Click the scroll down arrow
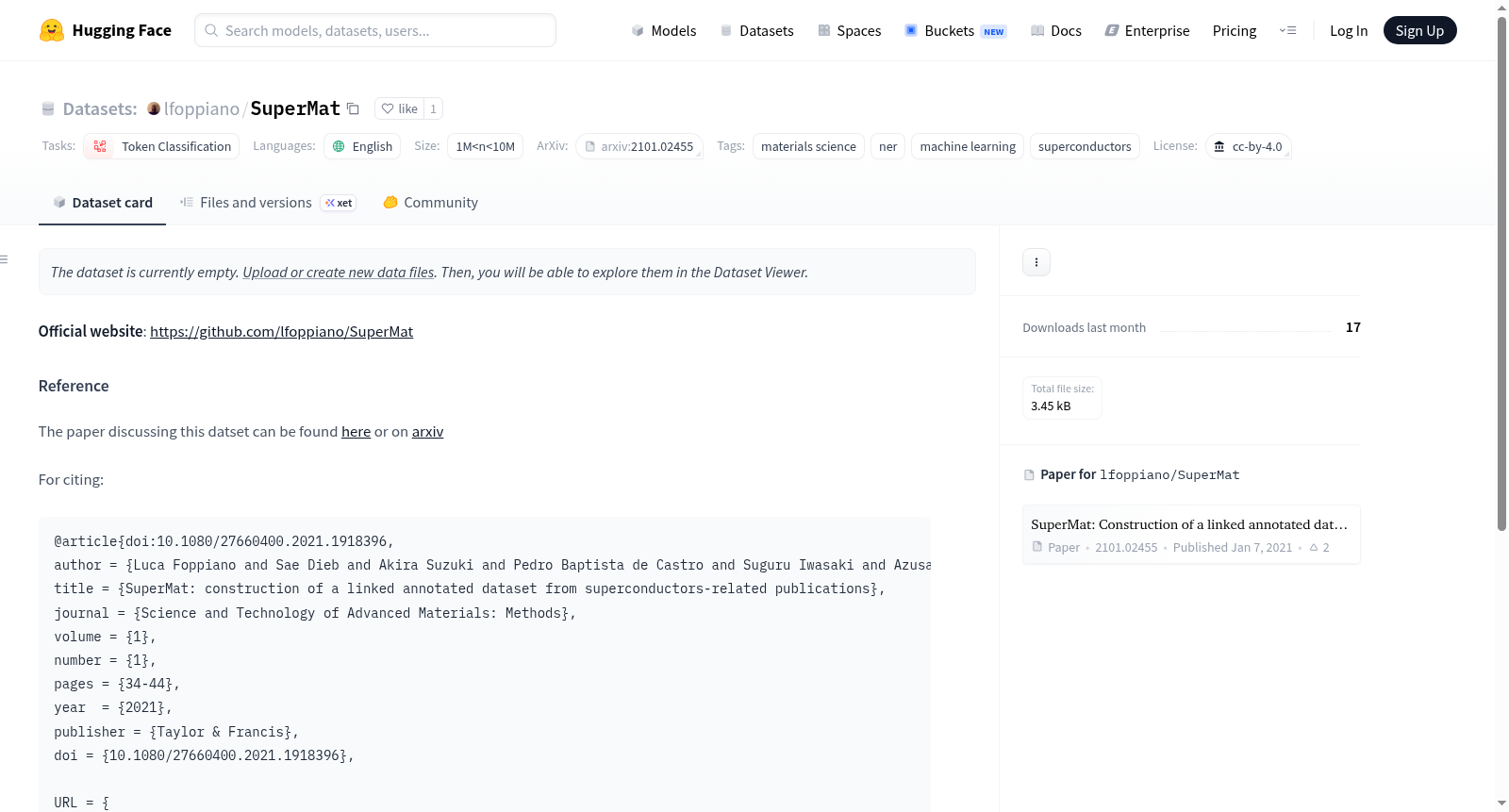 click(x=1501, y=804)
